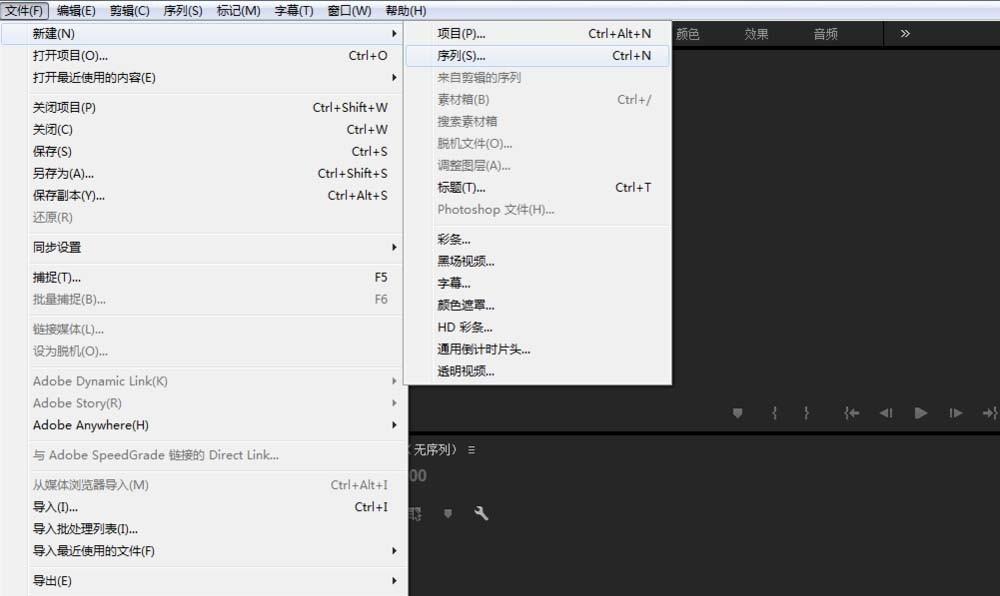Image resolution: width=1000 pixels, height=596 pixels.
Task: Click the Play button in the program monitor
Action: [x=920, y=412]
